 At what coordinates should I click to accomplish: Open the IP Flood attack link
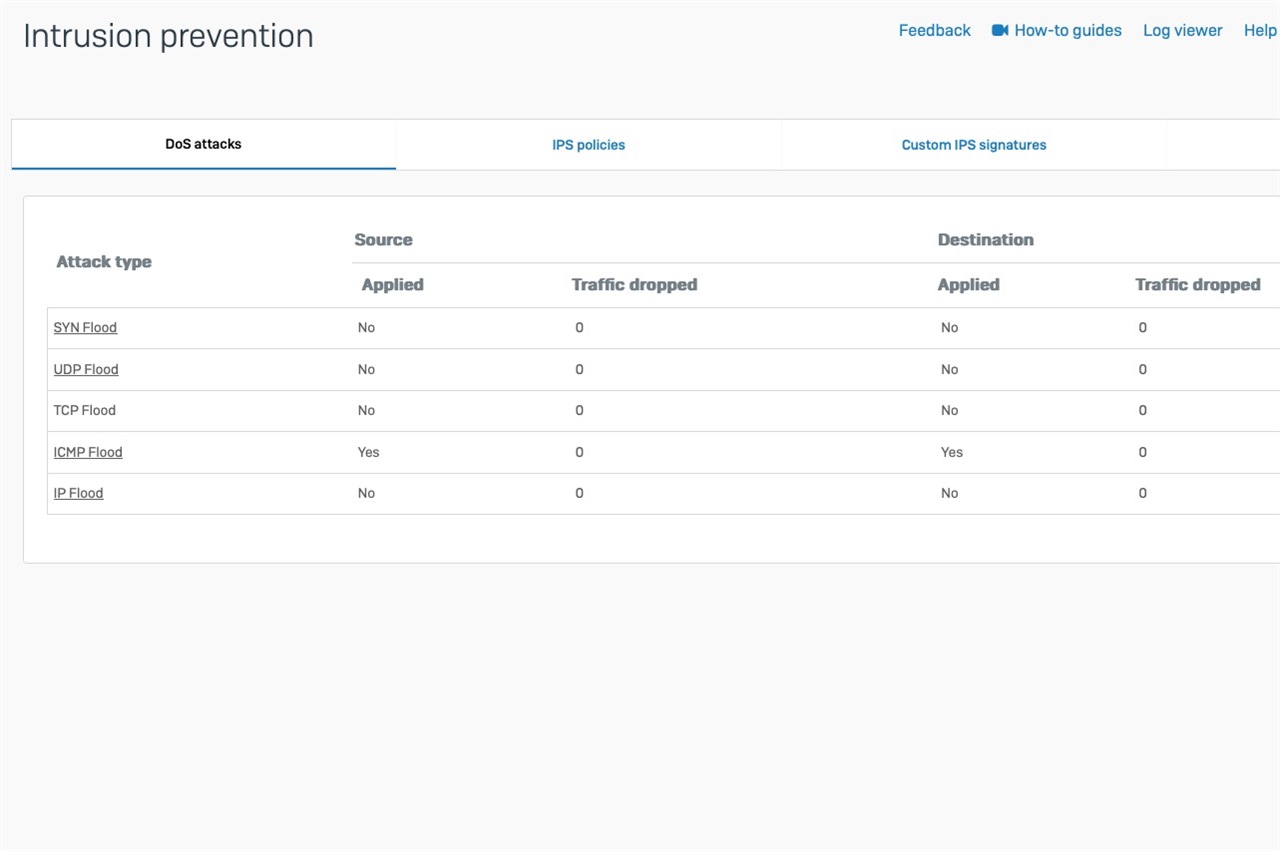tap(78, 493)
